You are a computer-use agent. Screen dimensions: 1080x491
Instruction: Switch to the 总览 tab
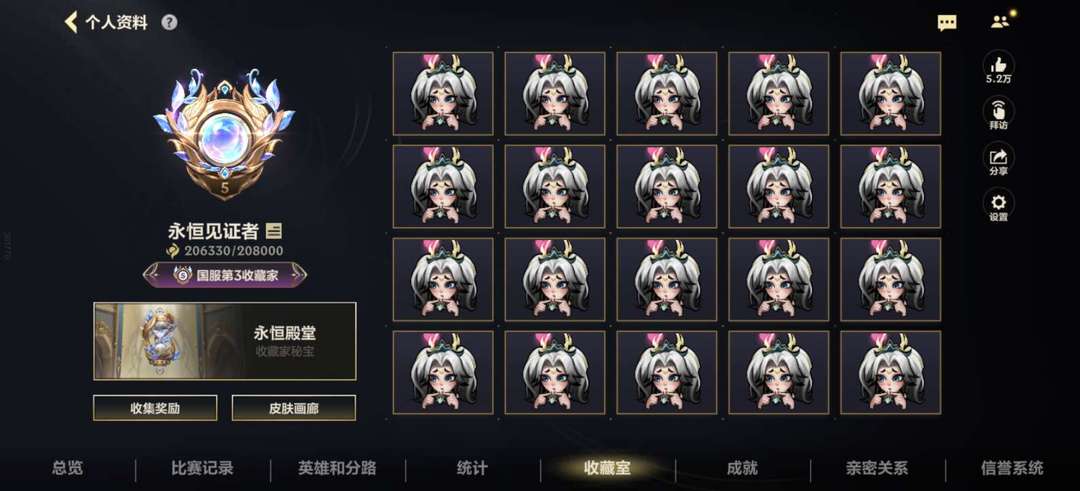pyautogui.click(x=68, y=468)
